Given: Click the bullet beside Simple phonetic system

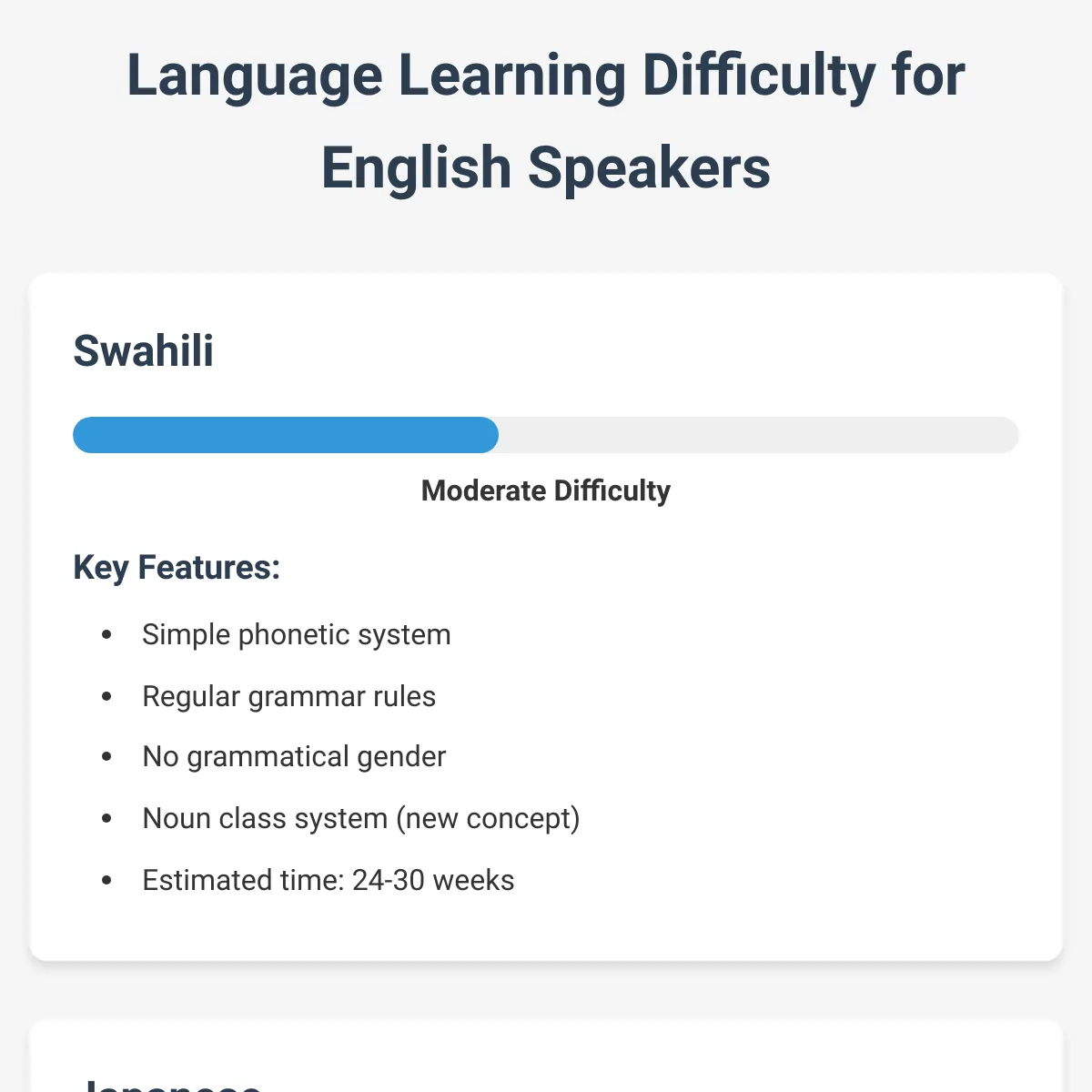Looking at the screenshot, I should pyautogui.click(x=106, y=634).
